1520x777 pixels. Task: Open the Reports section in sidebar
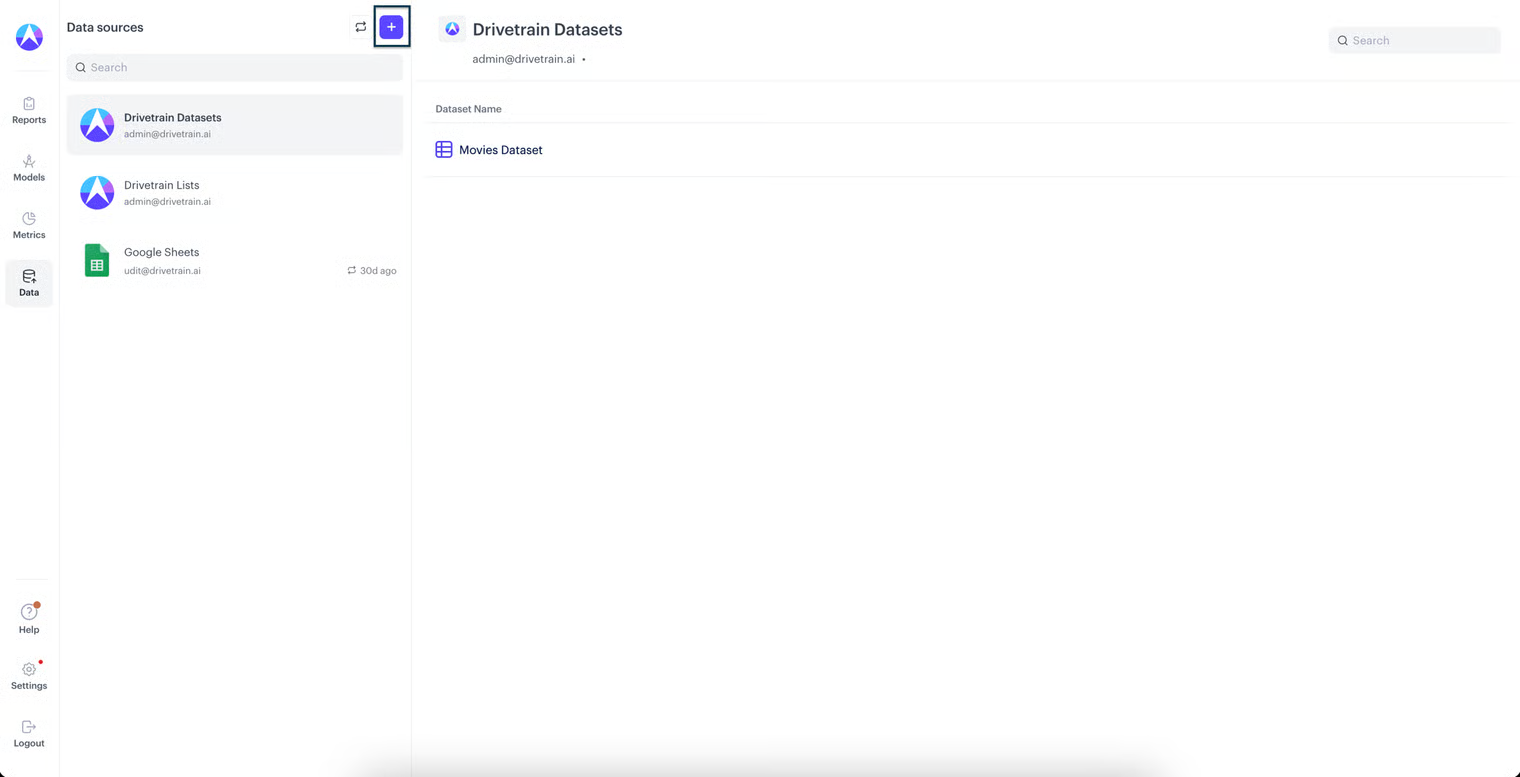coord(29,110)
